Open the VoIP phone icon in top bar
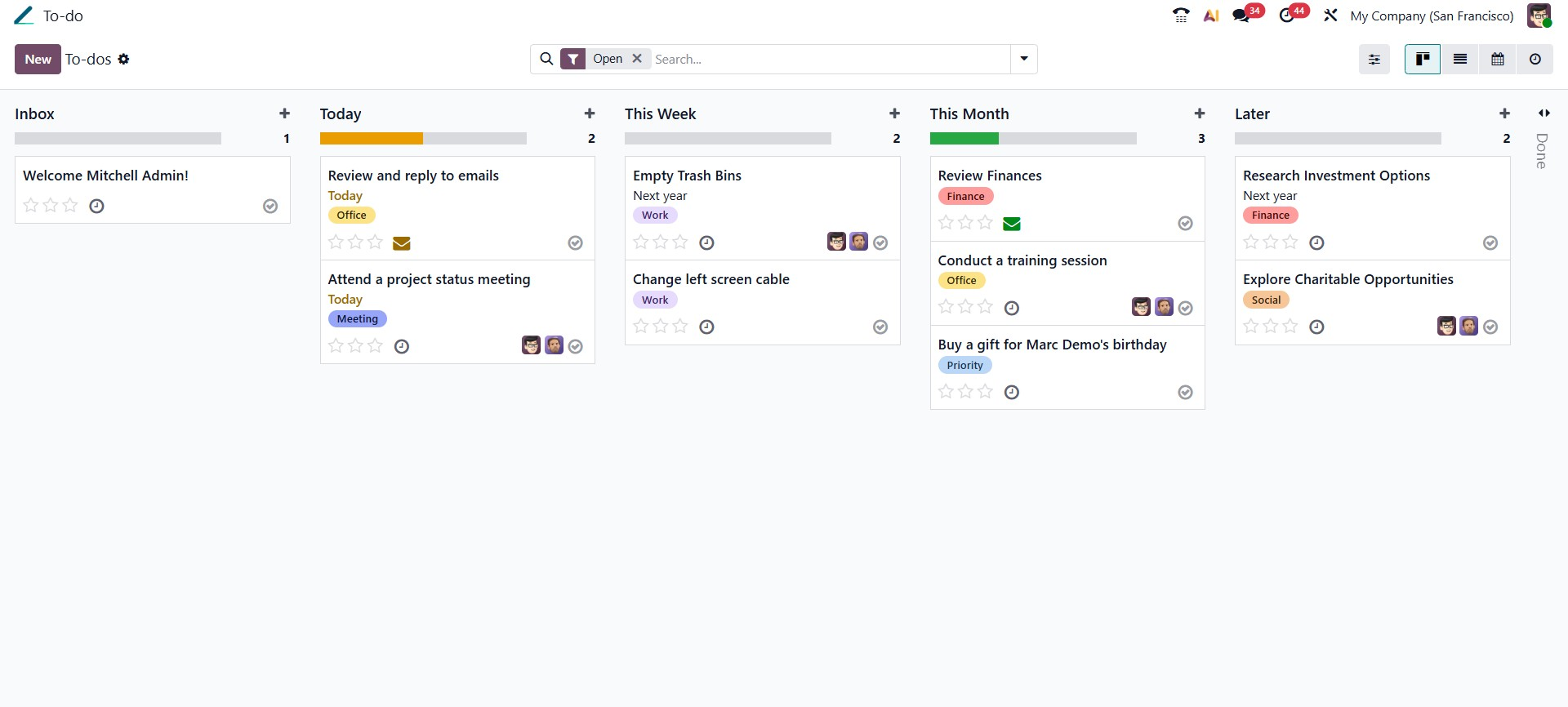 coord(1181,16)
